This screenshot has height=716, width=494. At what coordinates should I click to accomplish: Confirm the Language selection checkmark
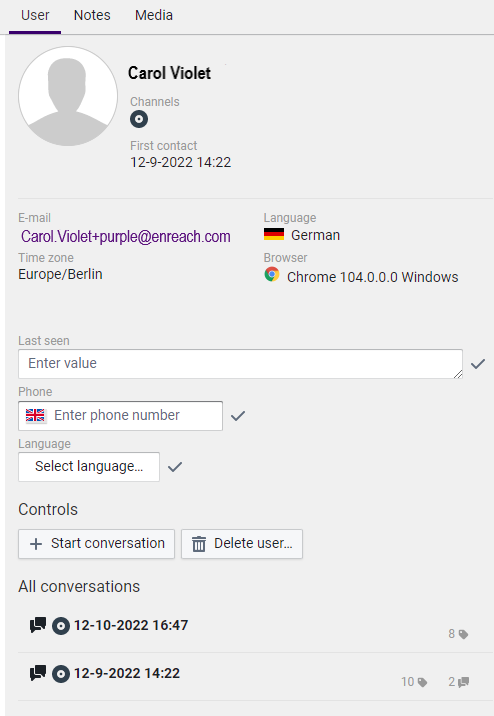175,467
